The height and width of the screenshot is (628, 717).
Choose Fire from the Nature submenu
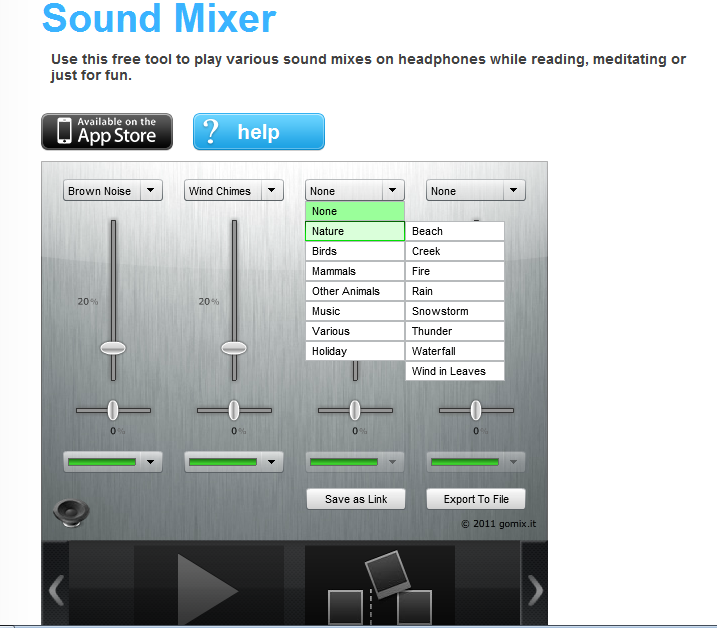pyautogui.click(x=455, y=271)
